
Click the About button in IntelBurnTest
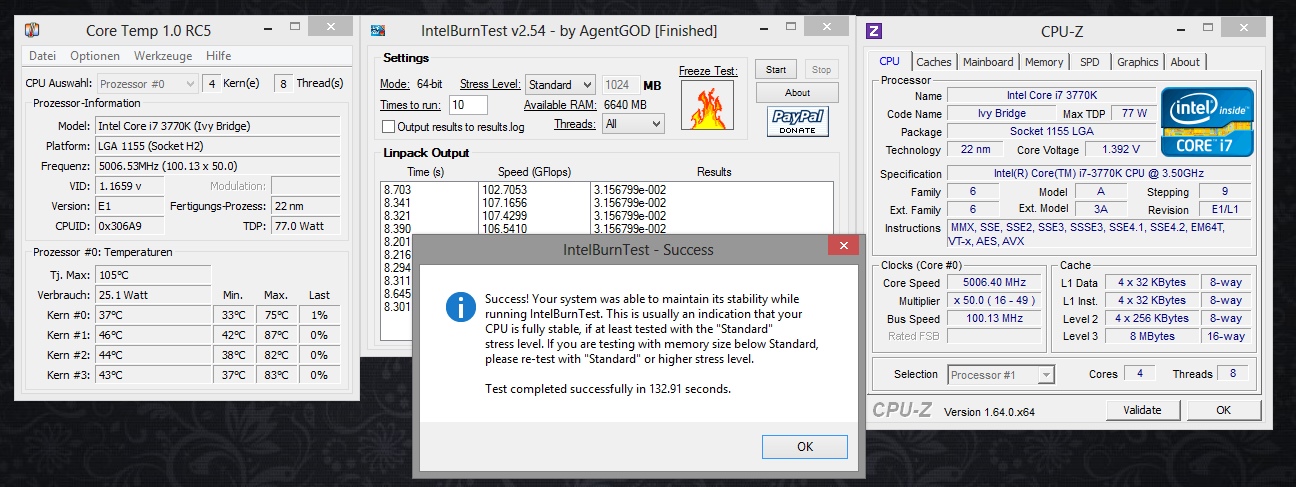[797, 93]
